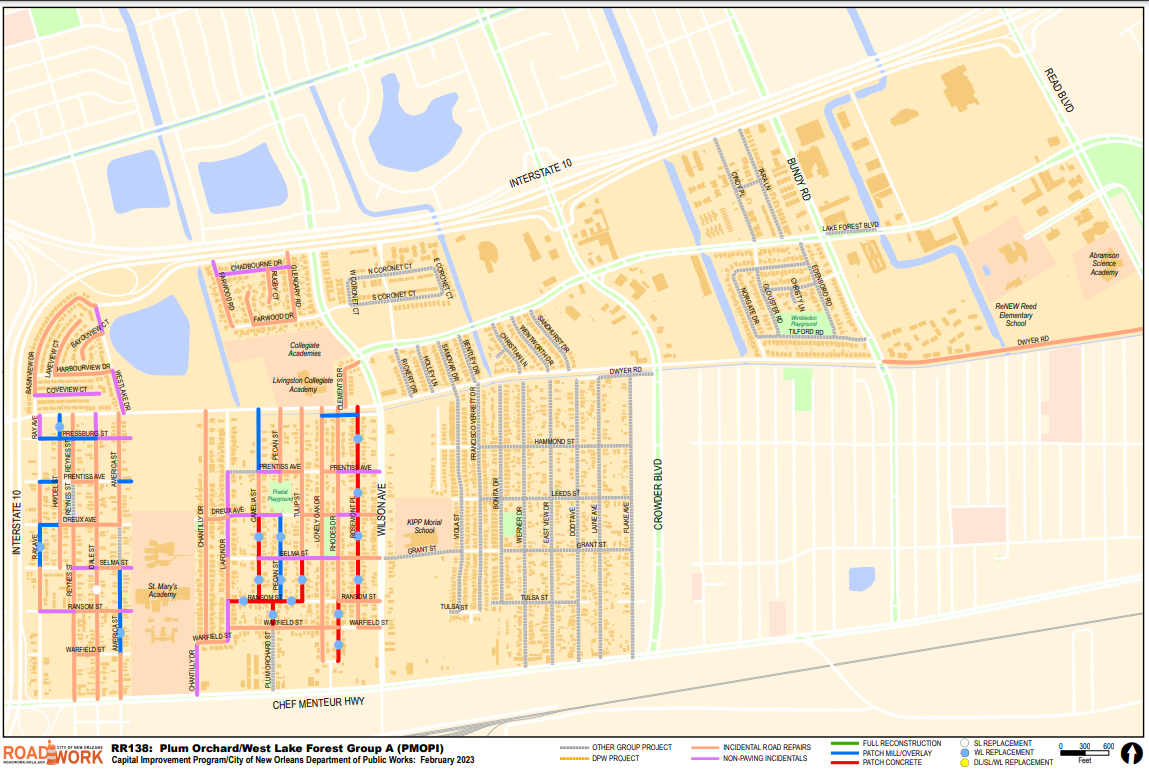
Task: Click the CROWDER BLVD street label
Action: tap(658, 495)
